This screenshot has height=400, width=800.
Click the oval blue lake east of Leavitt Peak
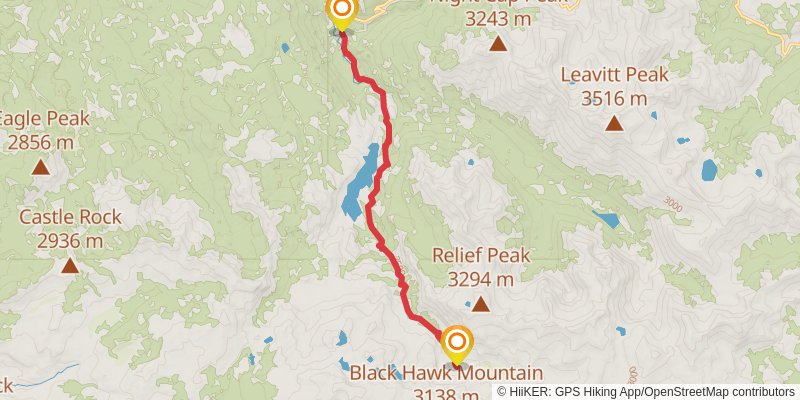[x=709, y=170]
